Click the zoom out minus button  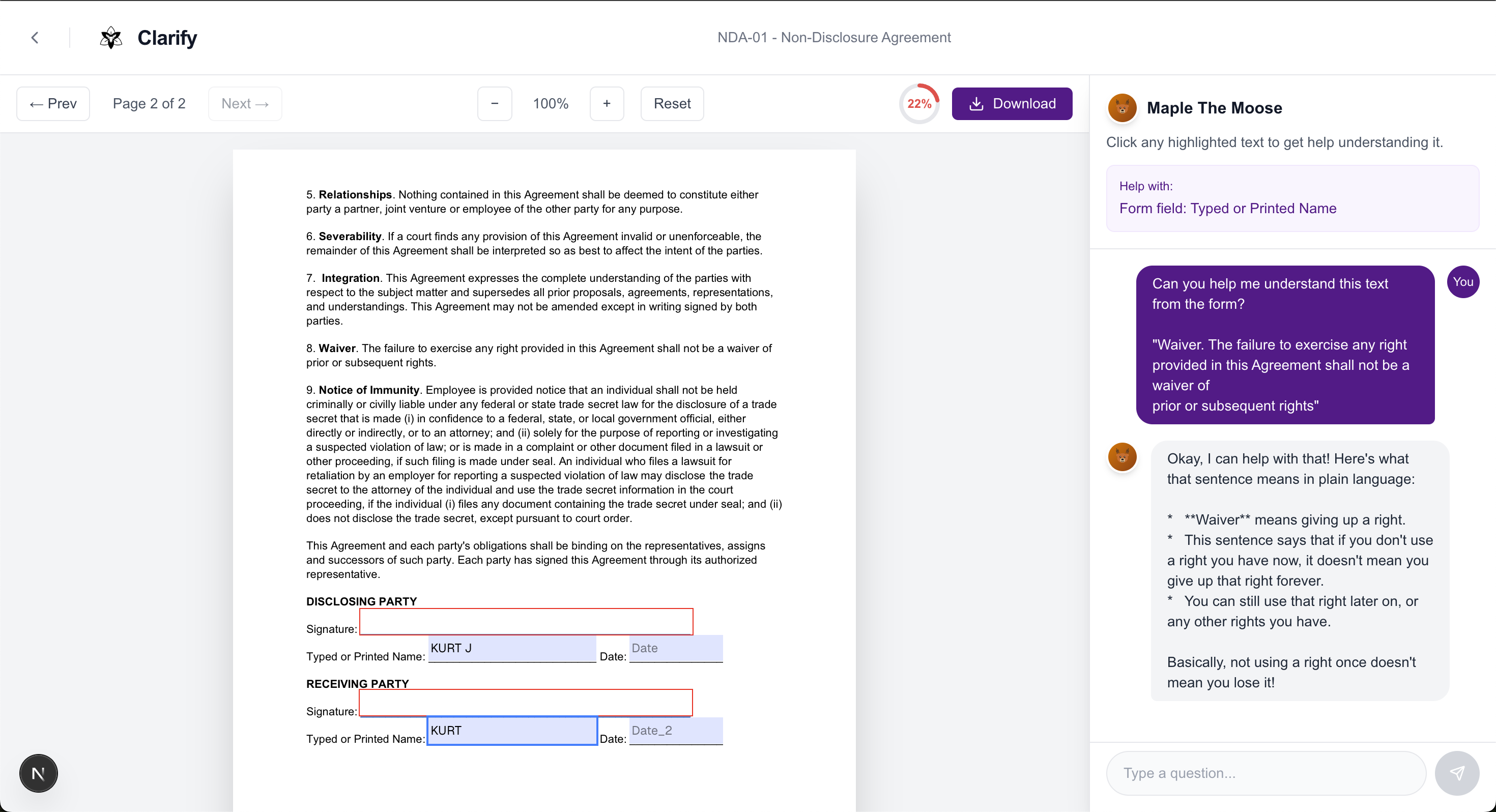pyautogui.click(x=494, y=103)
